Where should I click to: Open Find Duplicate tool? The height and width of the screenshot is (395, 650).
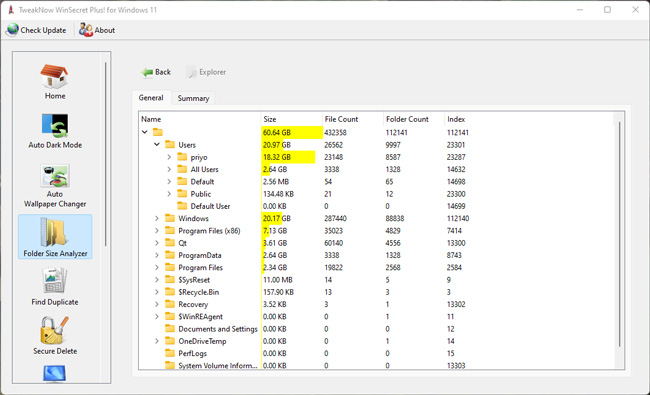click(x=55, y=286)
